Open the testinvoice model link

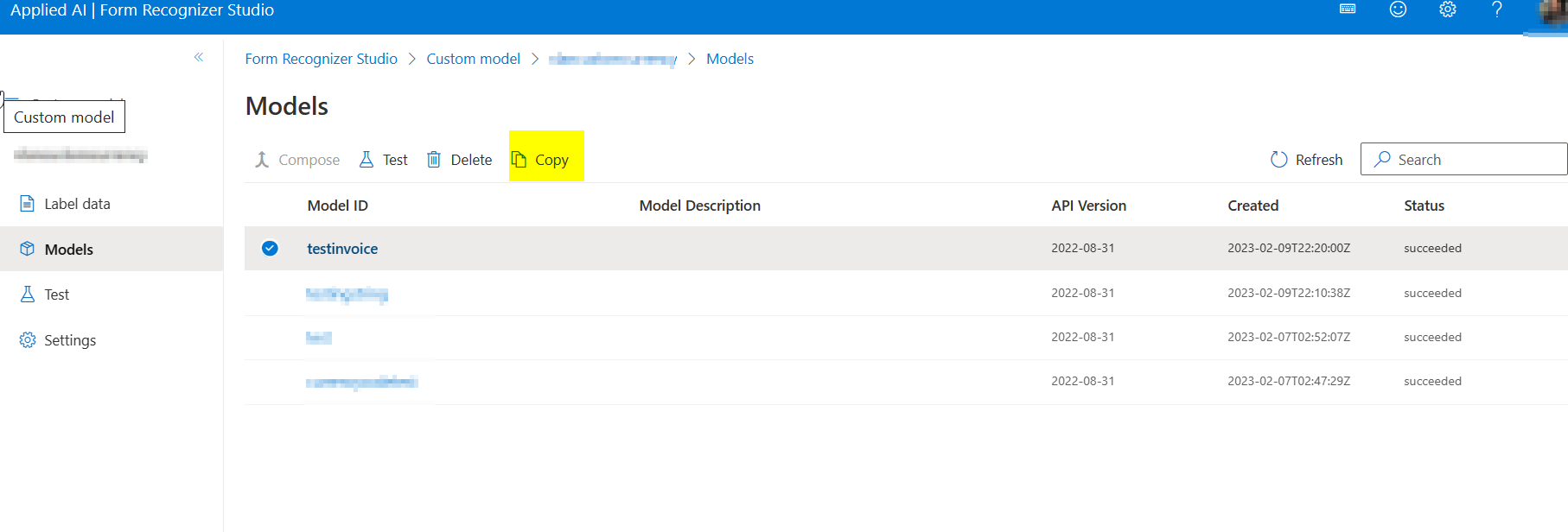coord(342,249)
